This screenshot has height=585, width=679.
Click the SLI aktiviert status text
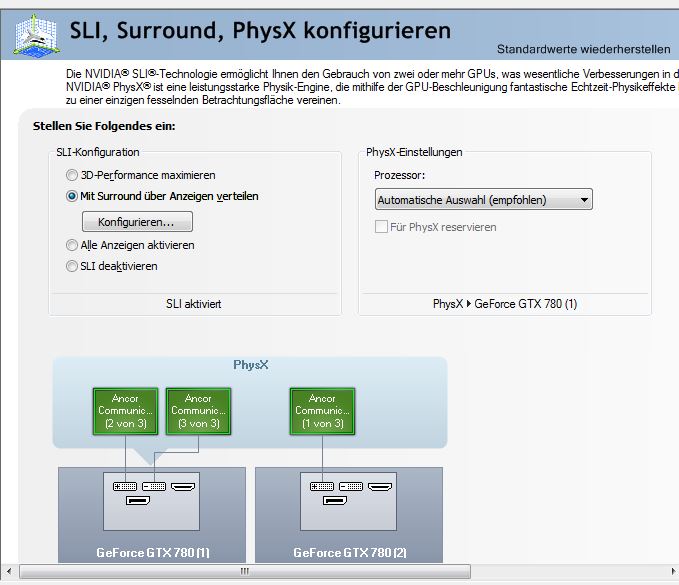194,304
